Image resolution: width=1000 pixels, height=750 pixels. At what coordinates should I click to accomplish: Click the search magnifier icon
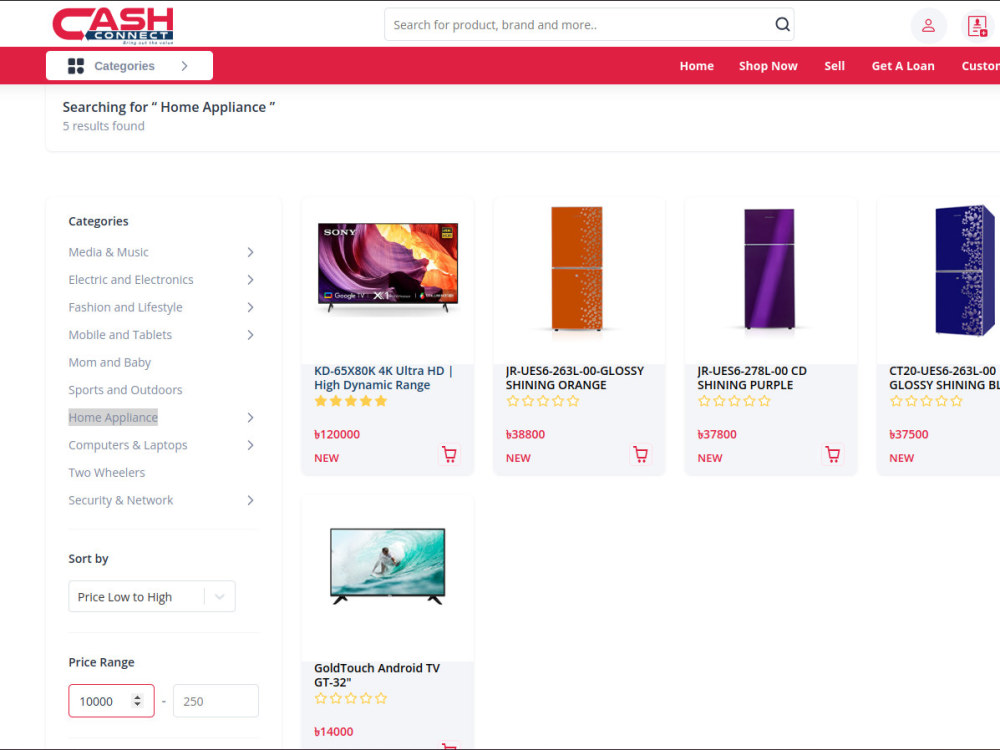pos(782,24)
